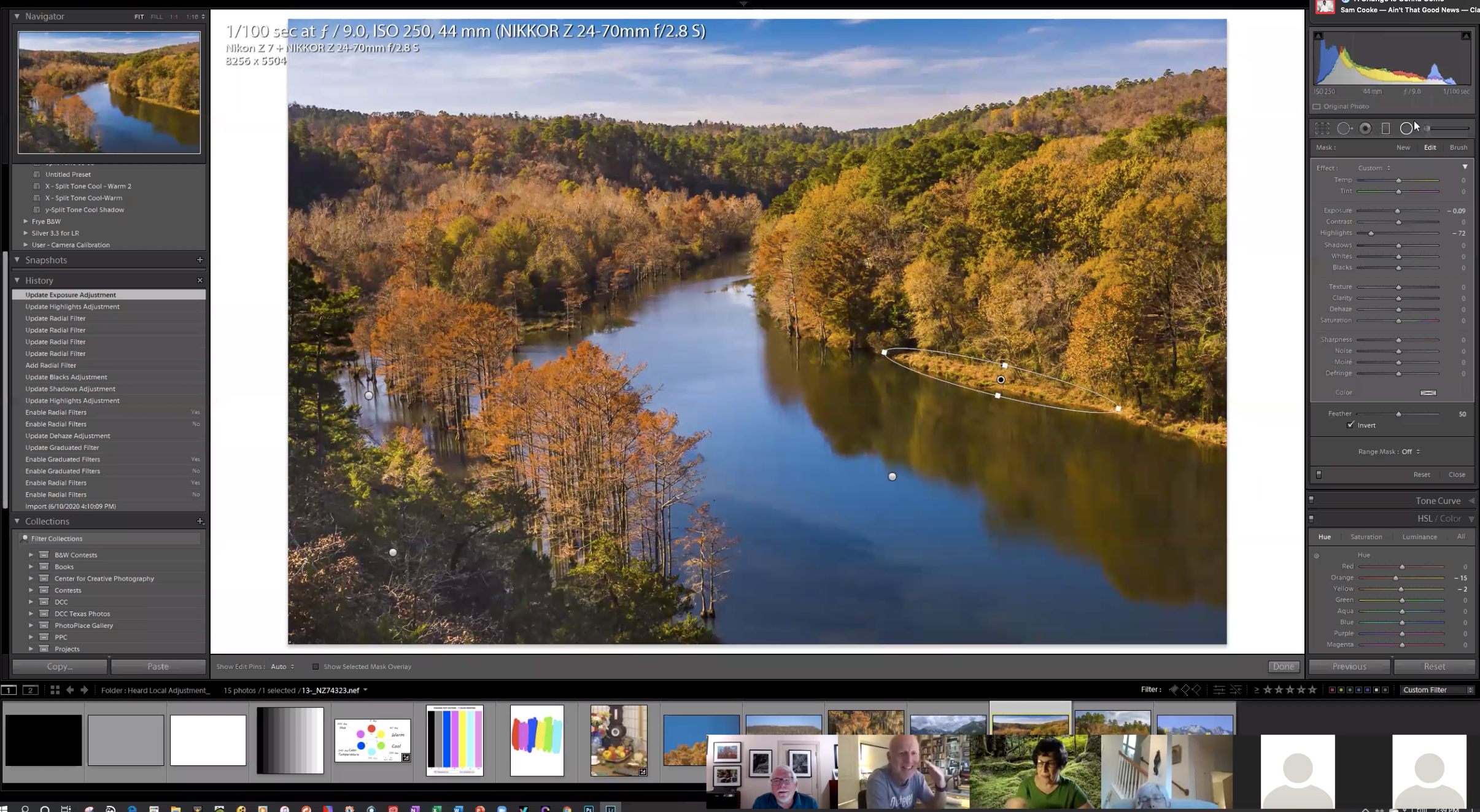
Task: Expand the B&W Contests collection
Action: tap(31, 555)
